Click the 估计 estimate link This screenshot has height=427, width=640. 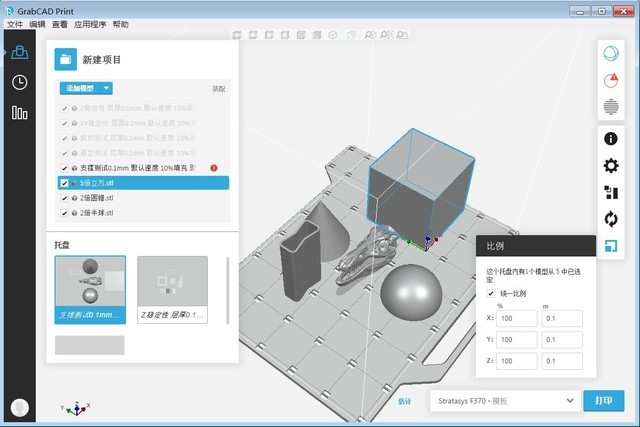pos(404,401)
